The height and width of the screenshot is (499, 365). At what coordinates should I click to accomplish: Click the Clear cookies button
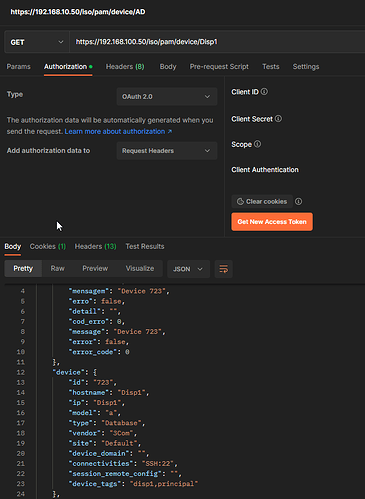262,201
